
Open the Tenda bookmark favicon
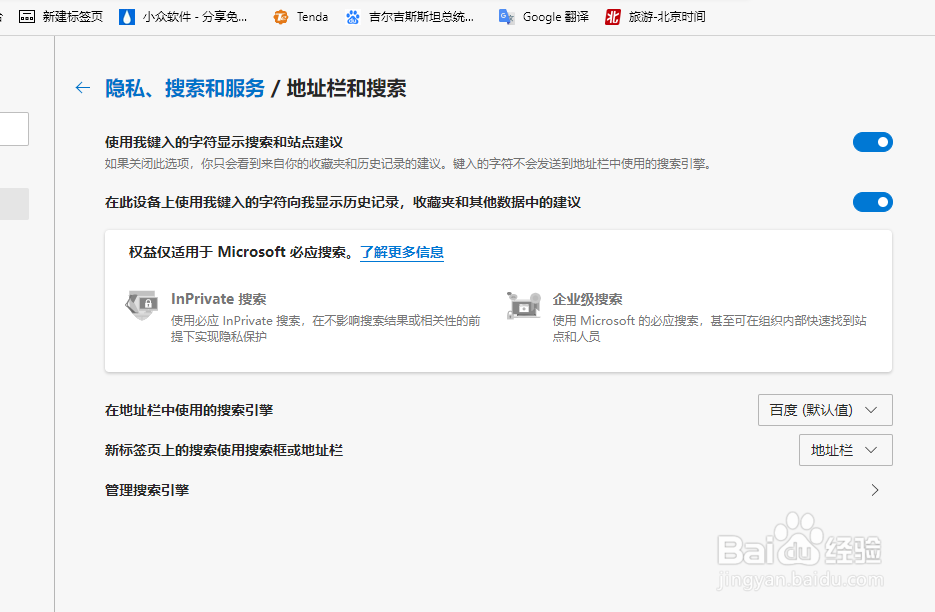281,17
